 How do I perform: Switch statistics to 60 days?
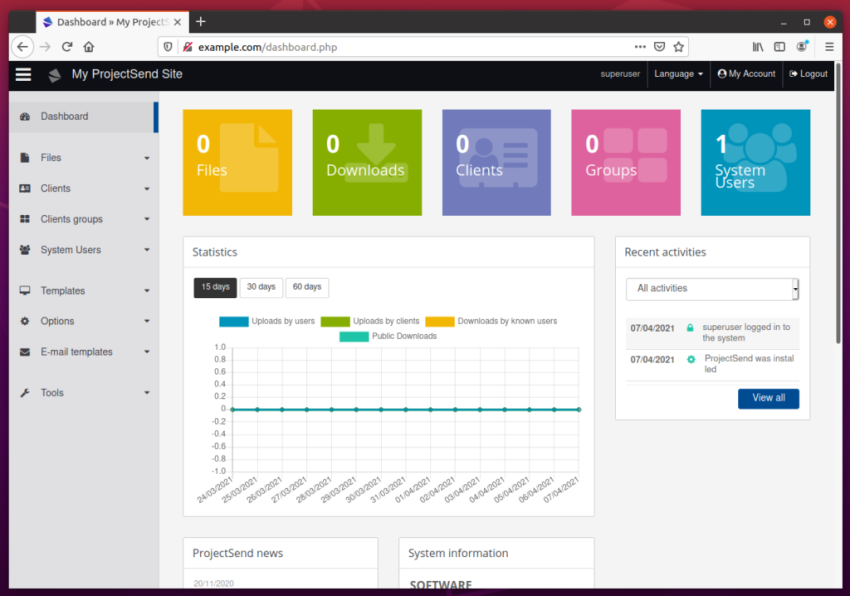(307, 287)
